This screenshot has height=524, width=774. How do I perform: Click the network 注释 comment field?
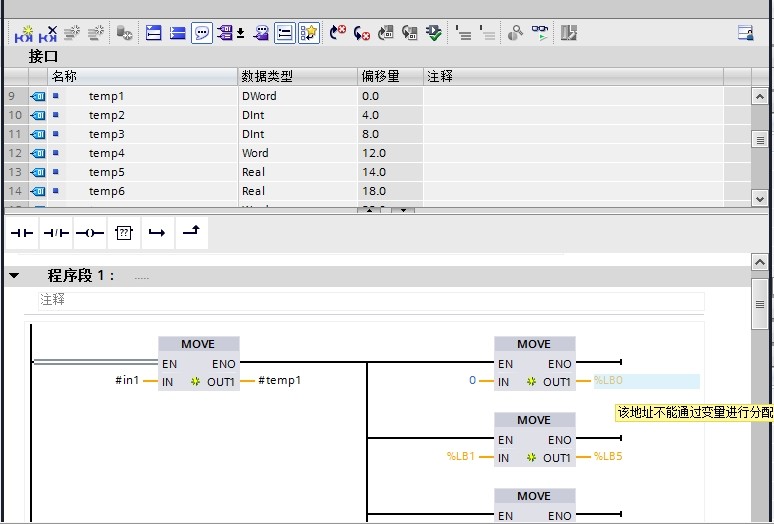(x=371, y=300)
